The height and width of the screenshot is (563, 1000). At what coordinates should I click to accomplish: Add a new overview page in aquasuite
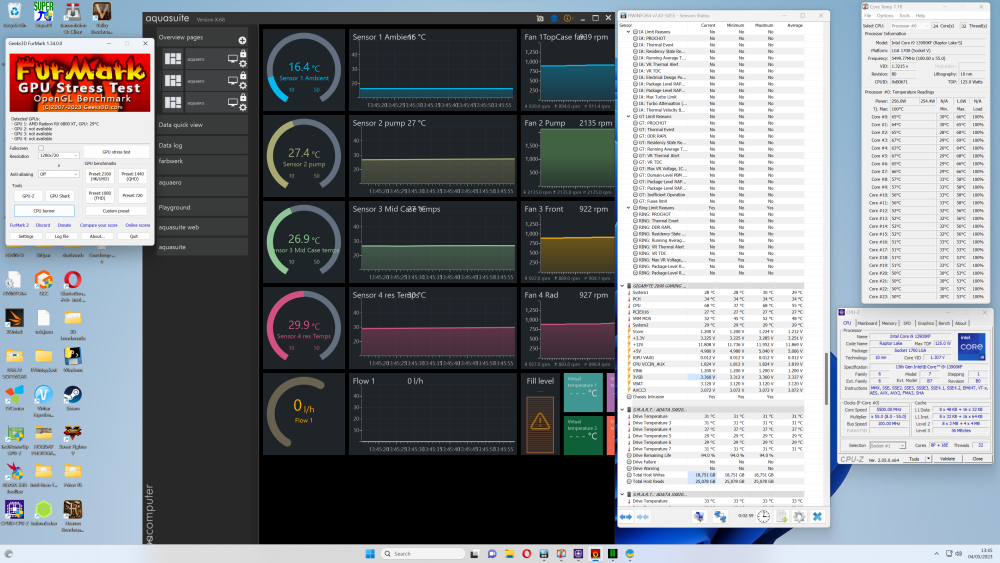[242, 40]
